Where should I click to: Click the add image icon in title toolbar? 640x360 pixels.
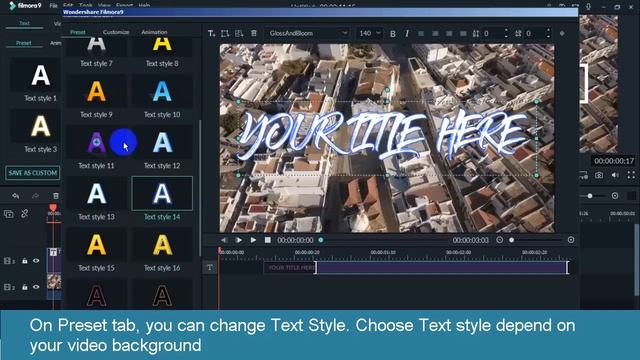click(x=239, y=33)
